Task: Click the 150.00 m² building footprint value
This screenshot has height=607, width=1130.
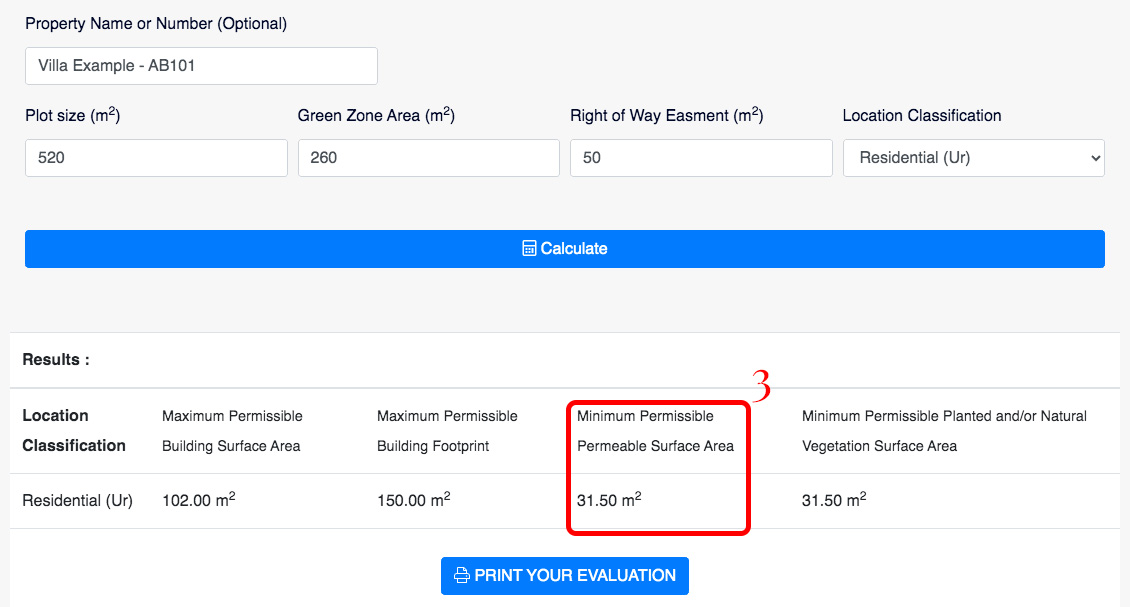Action: pos(414,500)
